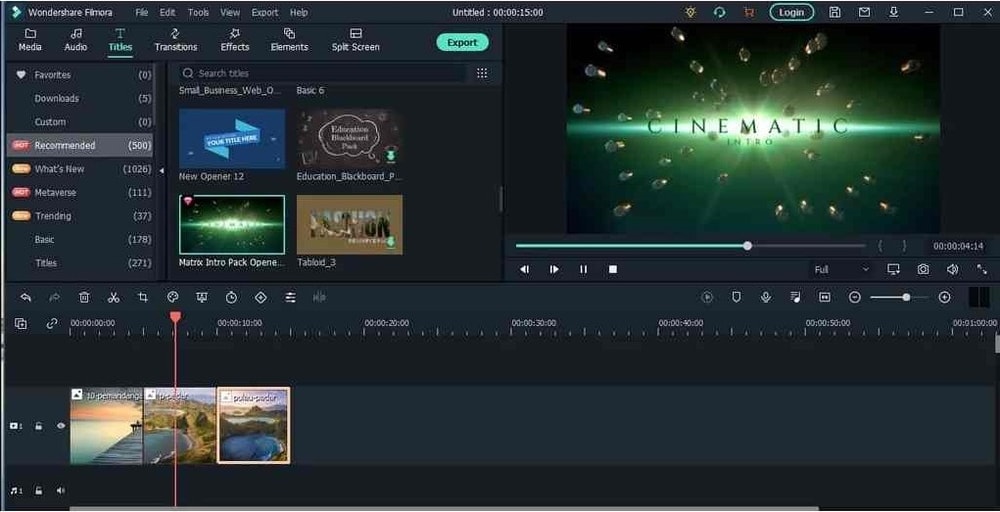Click the Split scissors tool
Viewport: 1000px width, 512px height.
[113, 297]
